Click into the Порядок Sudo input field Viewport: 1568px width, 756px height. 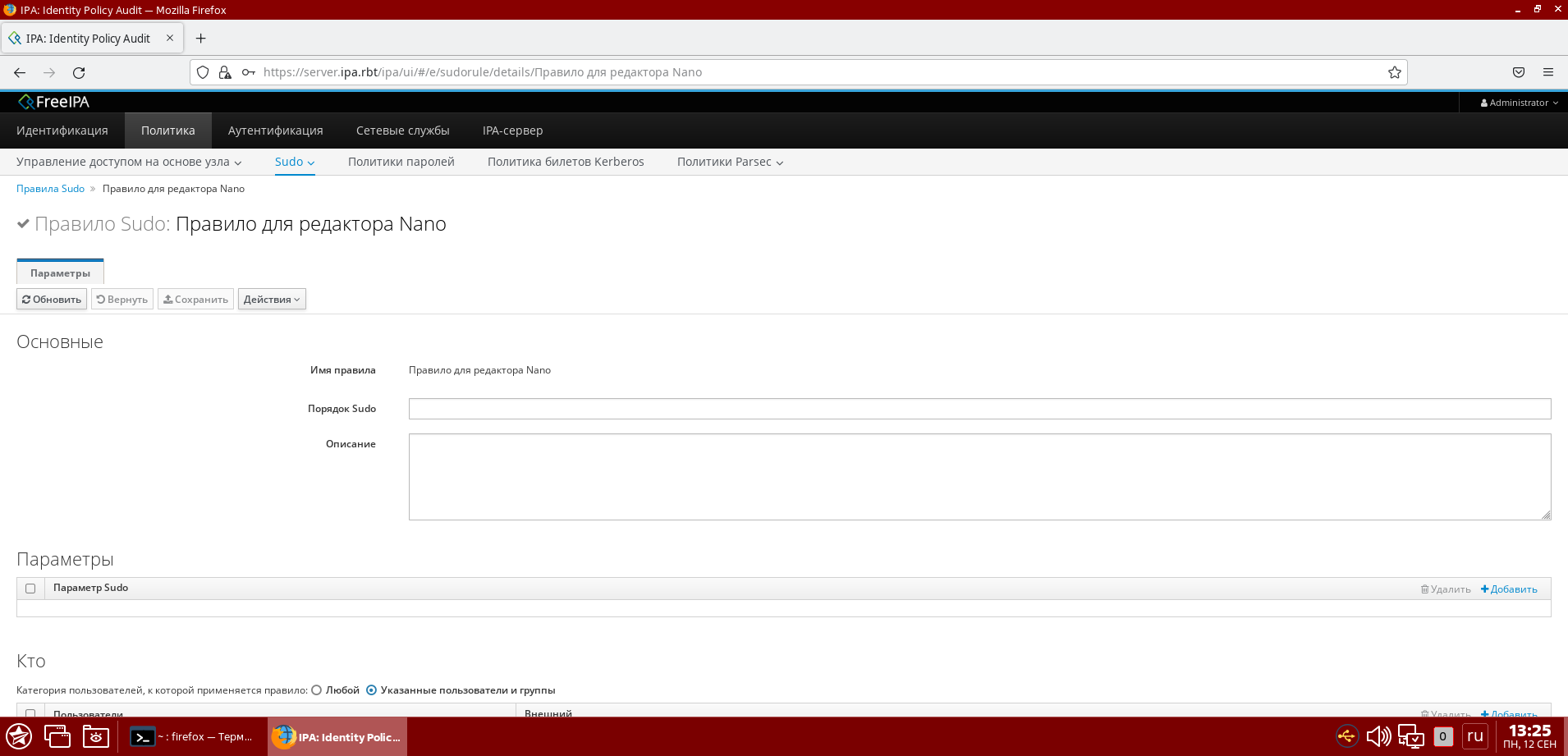pyautogui.click(x=979, y=409)
